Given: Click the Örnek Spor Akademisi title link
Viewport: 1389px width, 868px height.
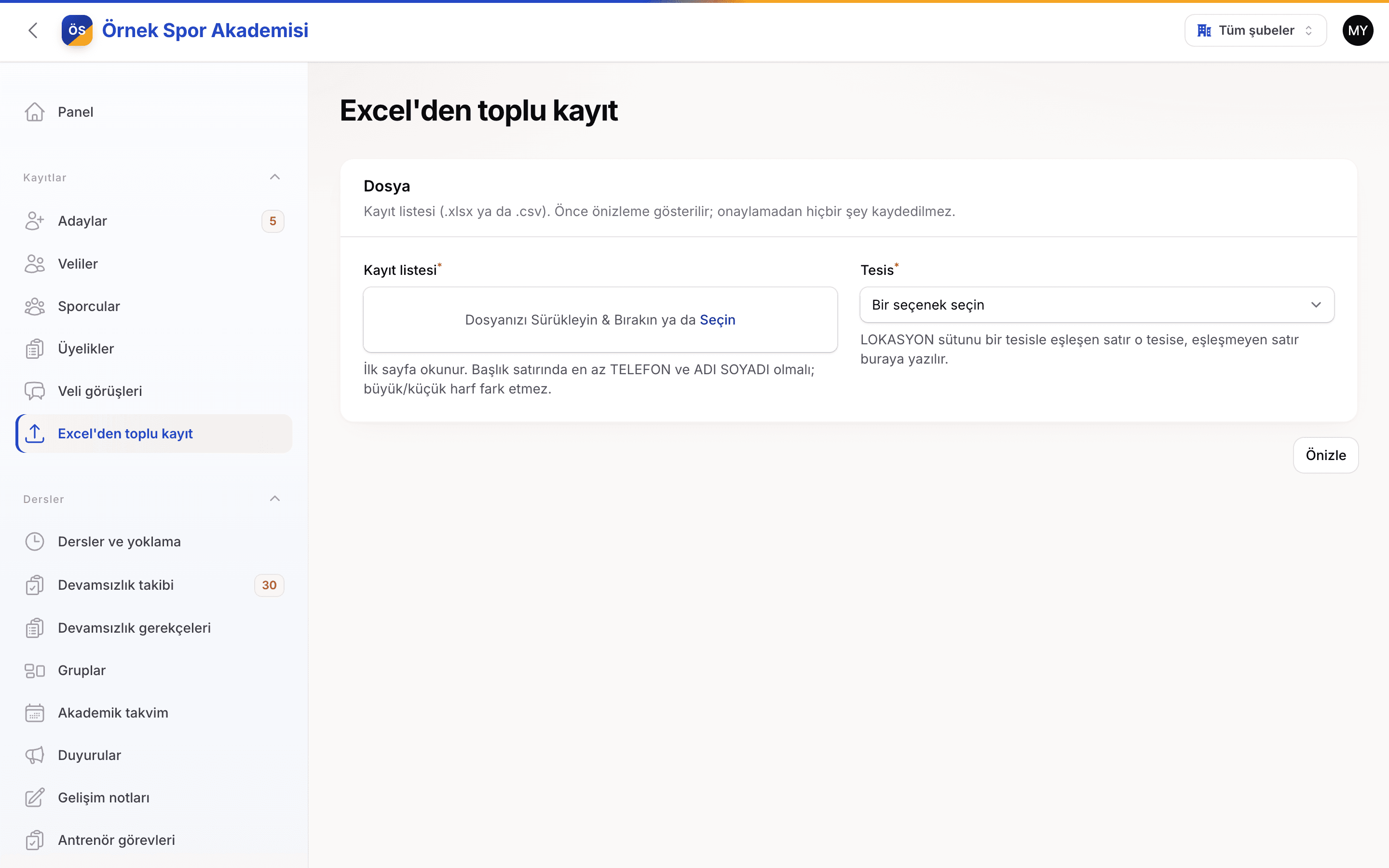Looking at the screenshot, I should [x=205, y=30].
